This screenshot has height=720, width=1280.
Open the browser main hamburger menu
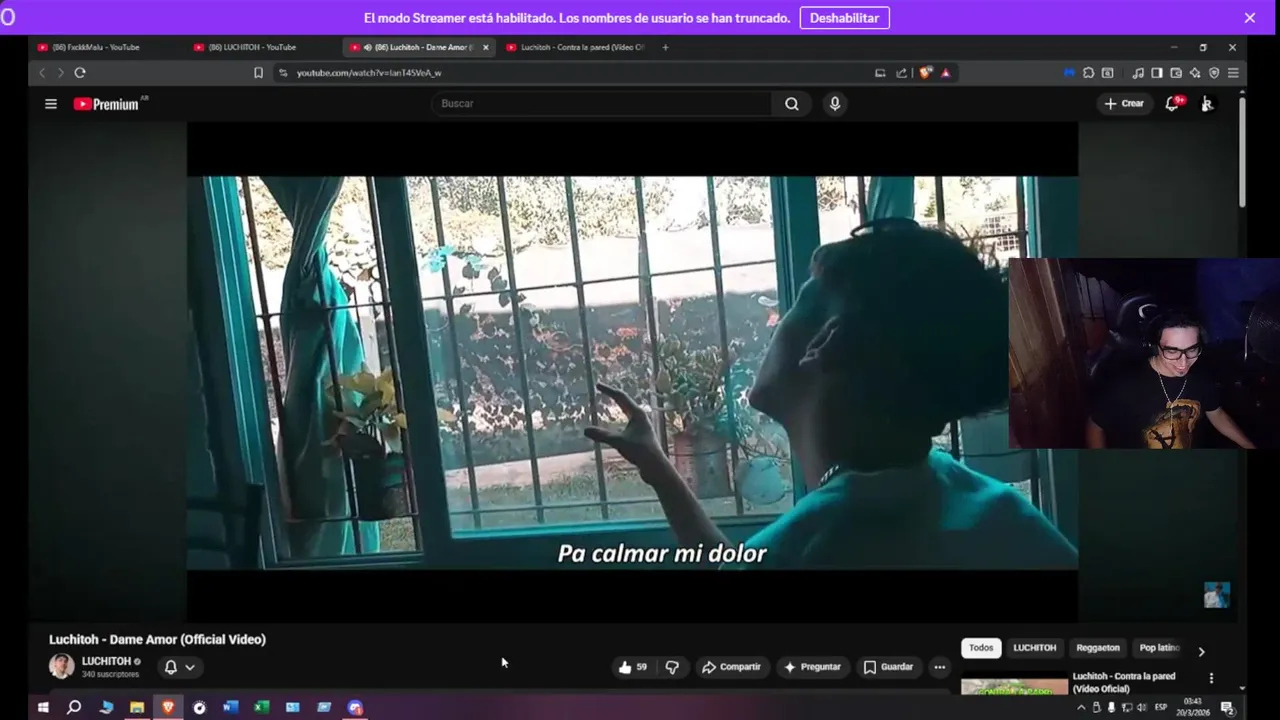(1233, 73)
